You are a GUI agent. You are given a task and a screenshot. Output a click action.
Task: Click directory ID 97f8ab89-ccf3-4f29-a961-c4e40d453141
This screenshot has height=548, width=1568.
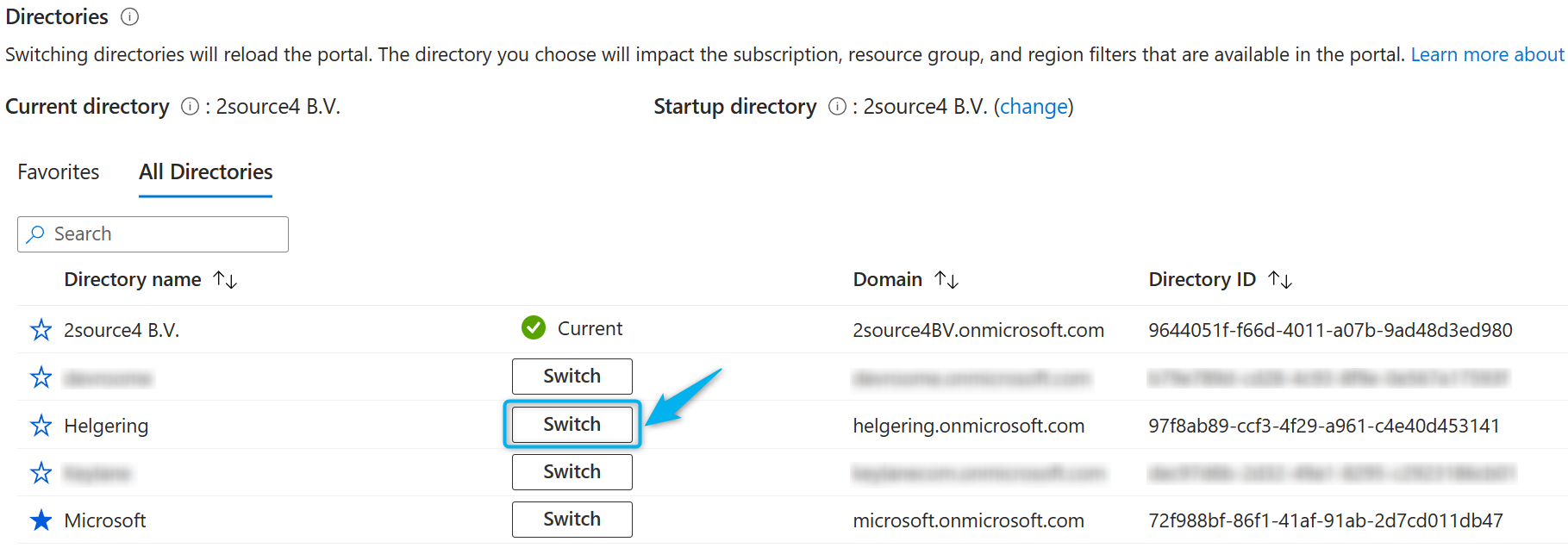point(1324,426)
